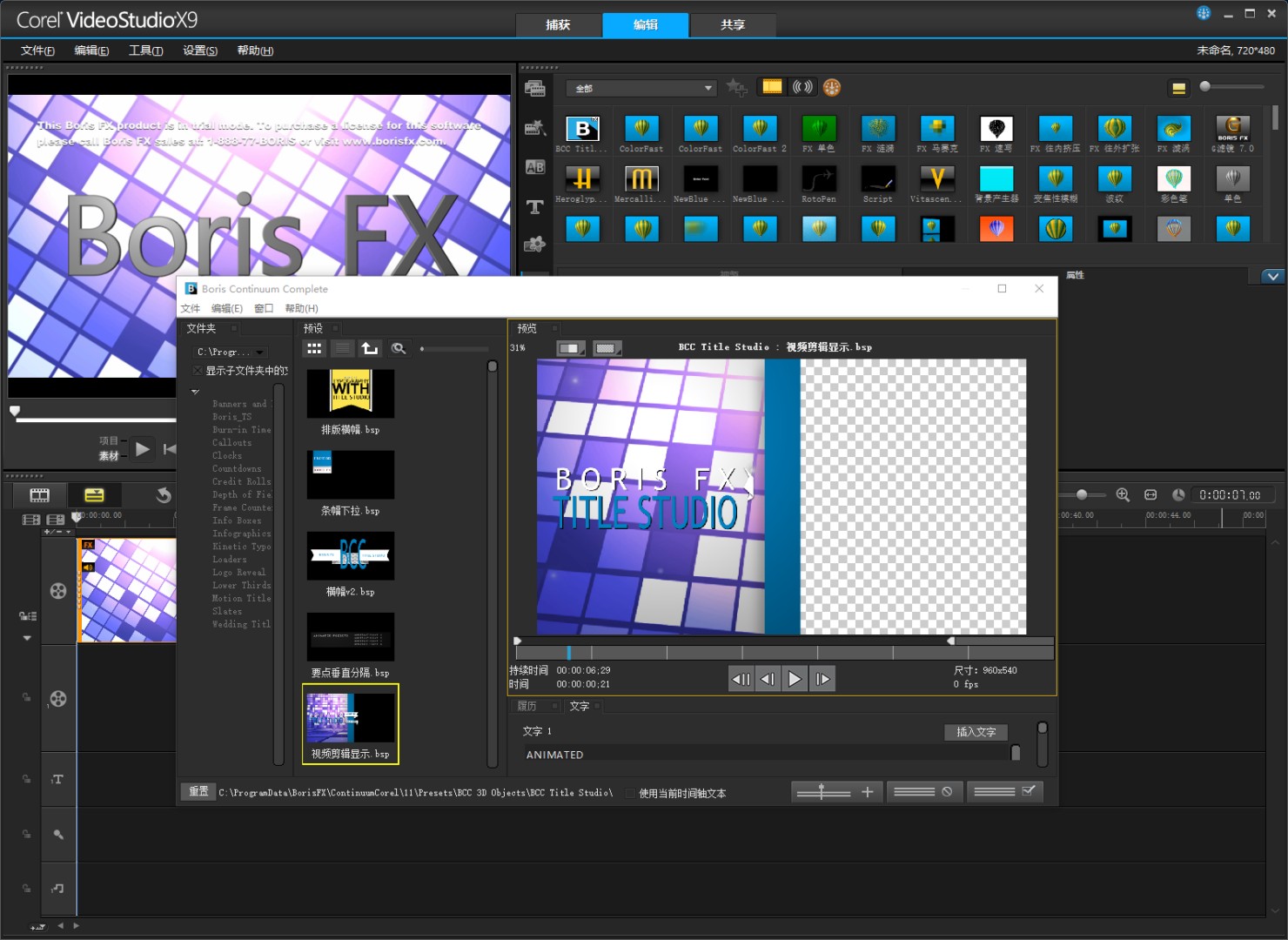Click the 插入文字 button
This screenshot has height=940, width=1288.
click(x=976, y=732)
